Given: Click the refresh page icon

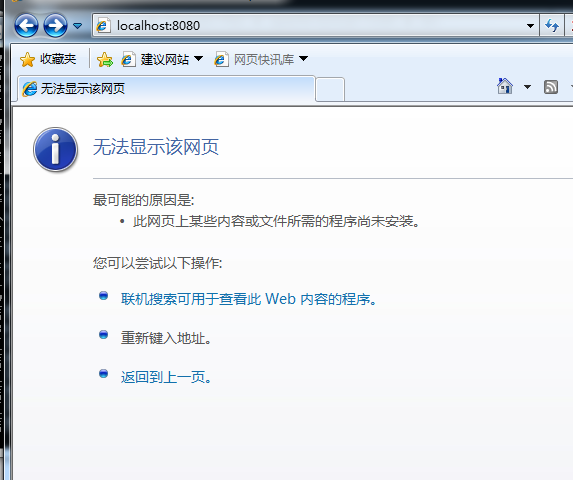Looking at the screenshot, I should coord(552,26).
